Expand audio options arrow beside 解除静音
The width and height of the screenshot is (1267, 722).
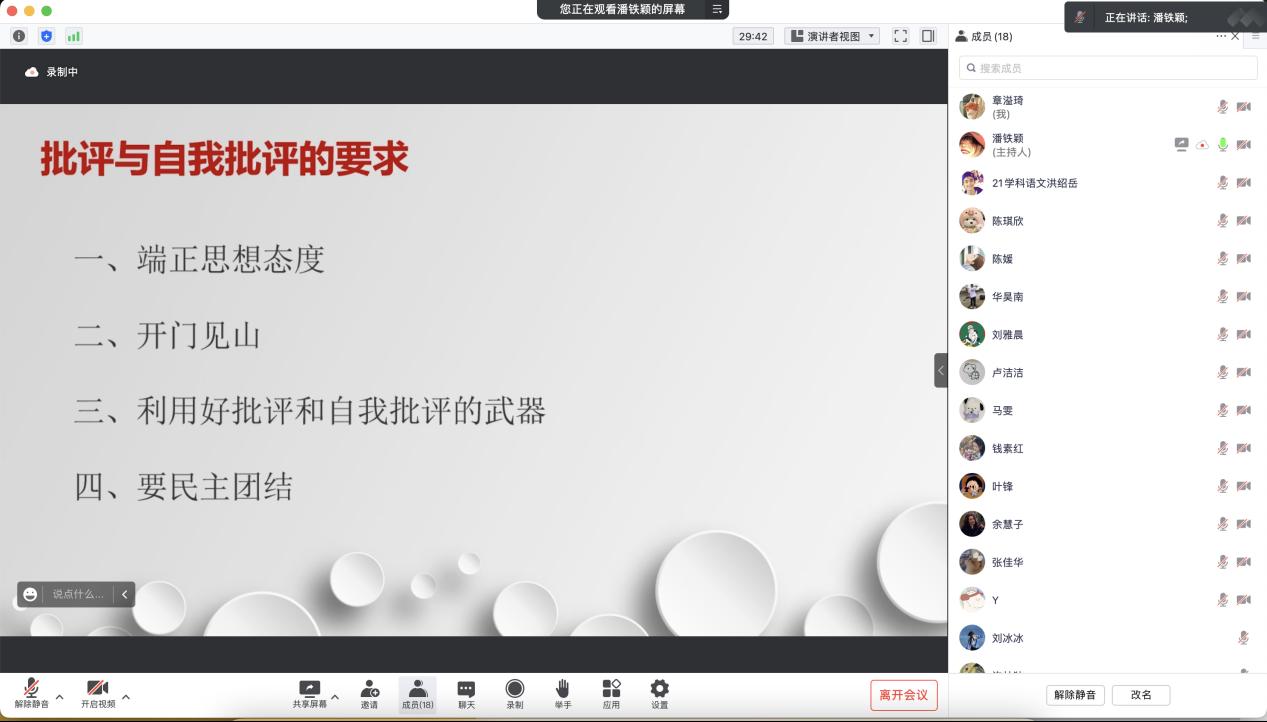tap(59, 697)
